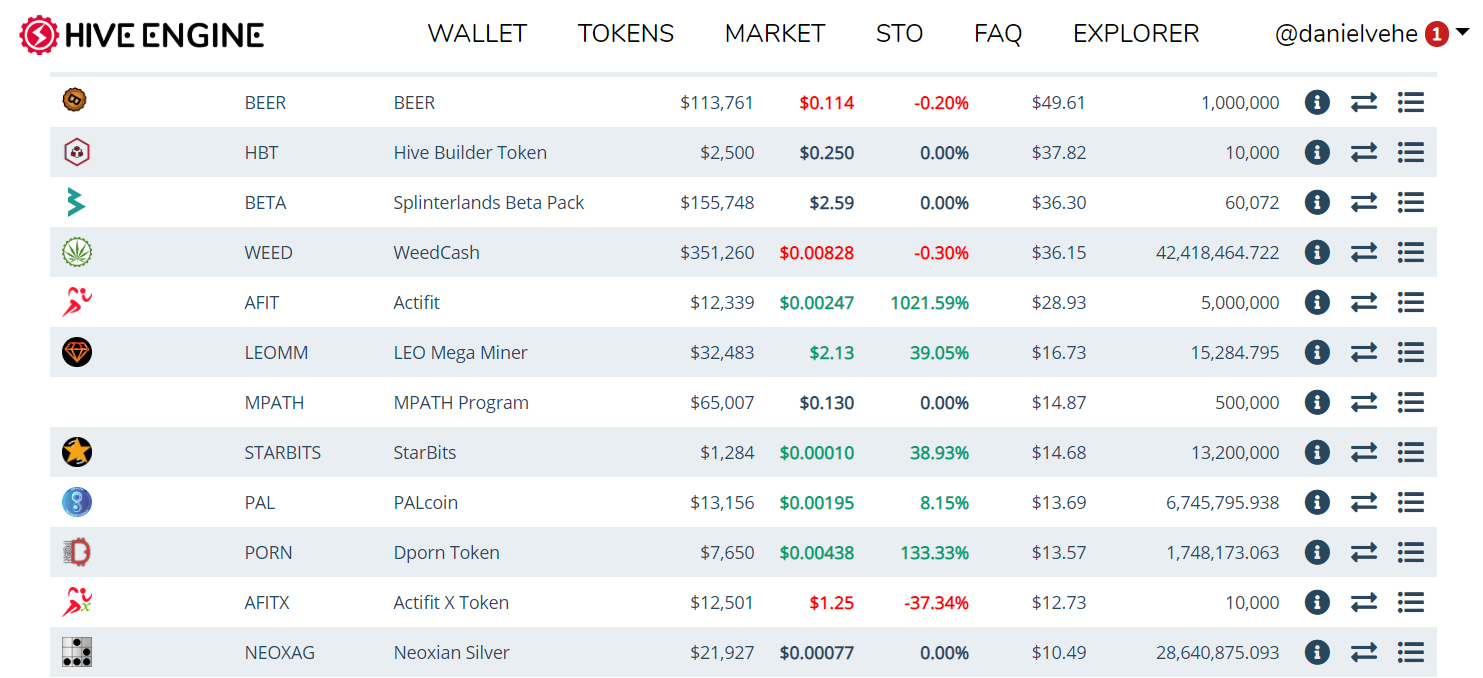Click the exchange arrows in MPATH row
The width and height of the screenshot is (1483, 678).
(x=1364, y=402)
